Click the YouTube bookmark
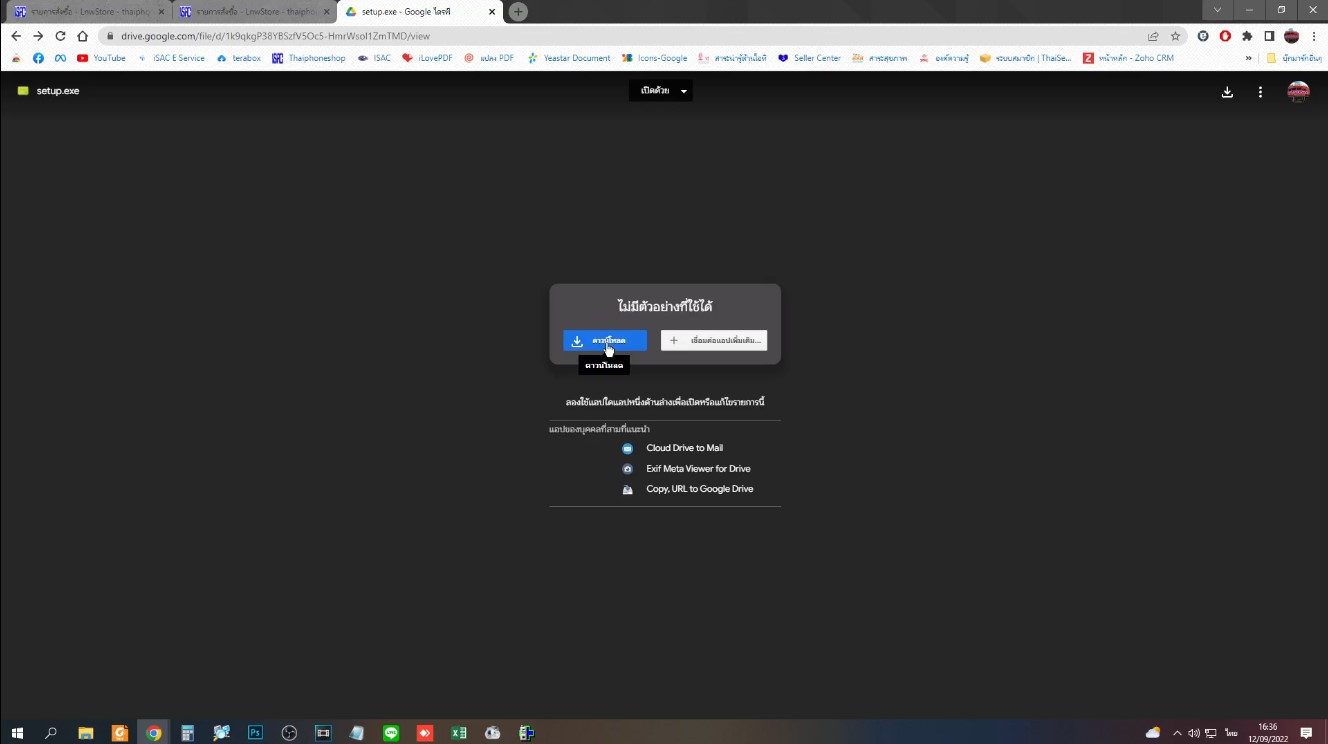This screenshot has width=1328, height=744. pyautogui.click(x=102, y=58)
